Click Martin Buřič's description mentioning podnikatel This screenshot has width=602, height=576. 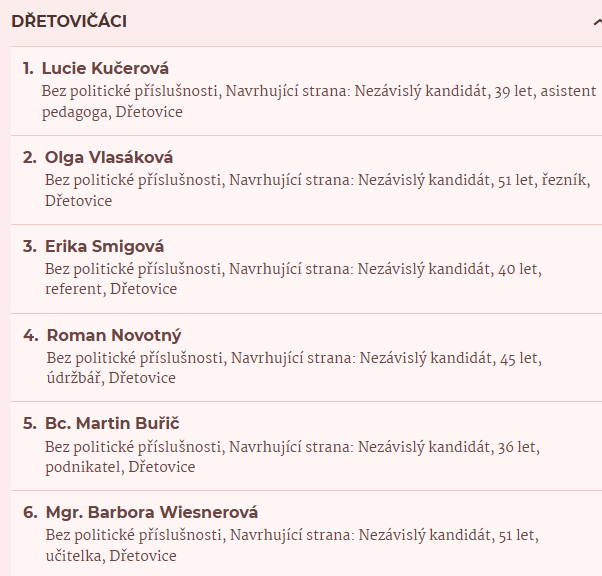(x=293, y=457)
